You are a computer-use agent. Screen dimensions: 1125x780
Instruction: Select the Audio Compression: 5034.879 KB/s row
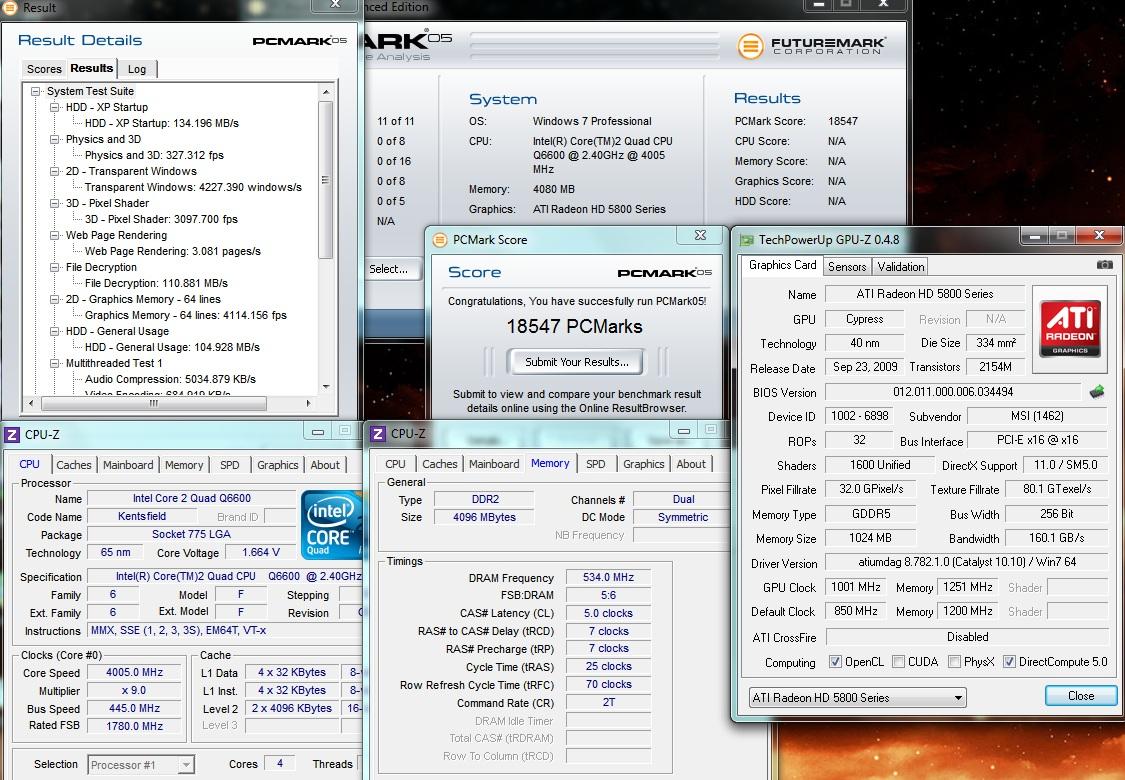170,379
